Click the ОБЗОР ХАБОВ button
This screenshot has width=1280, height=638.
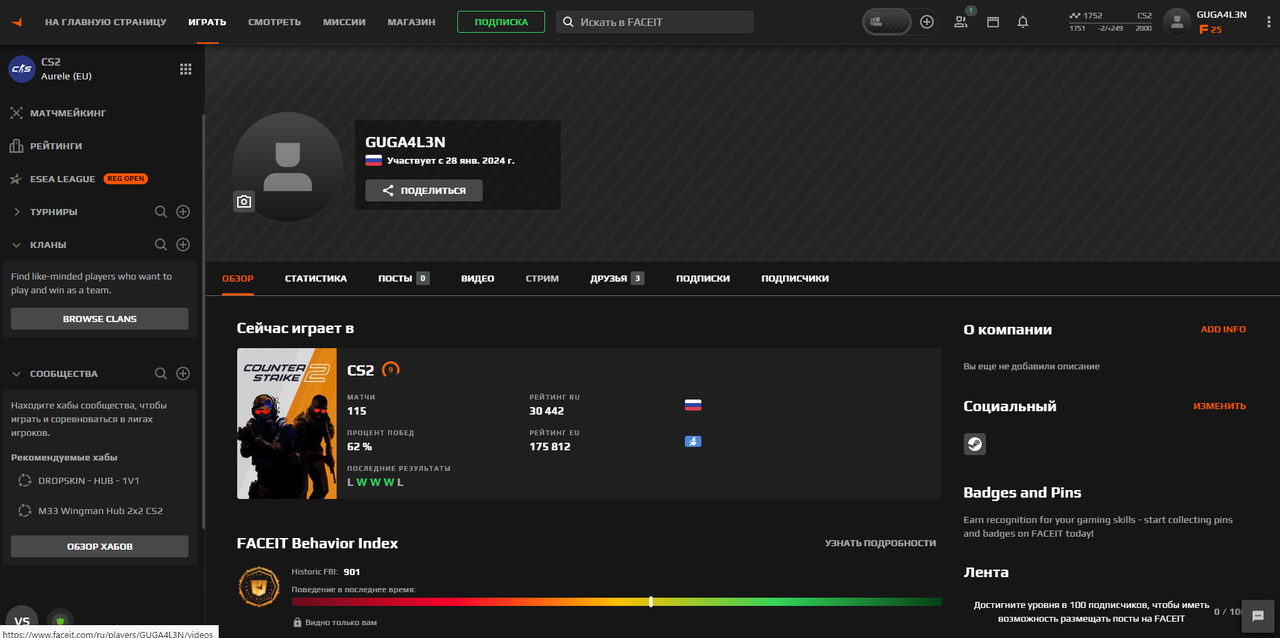[x=100, y=546]
